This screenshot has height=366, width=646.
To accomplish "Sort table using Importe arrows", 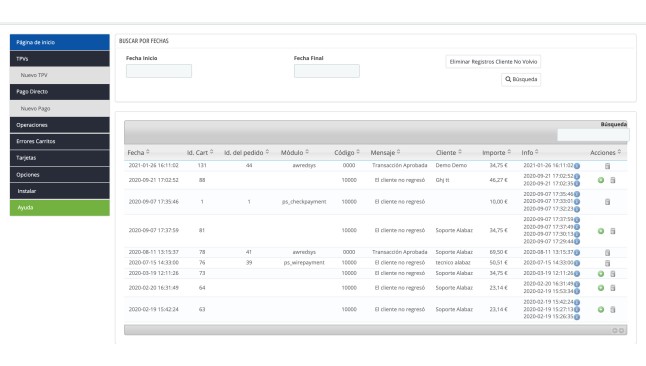I will click(x=509, y=152).
